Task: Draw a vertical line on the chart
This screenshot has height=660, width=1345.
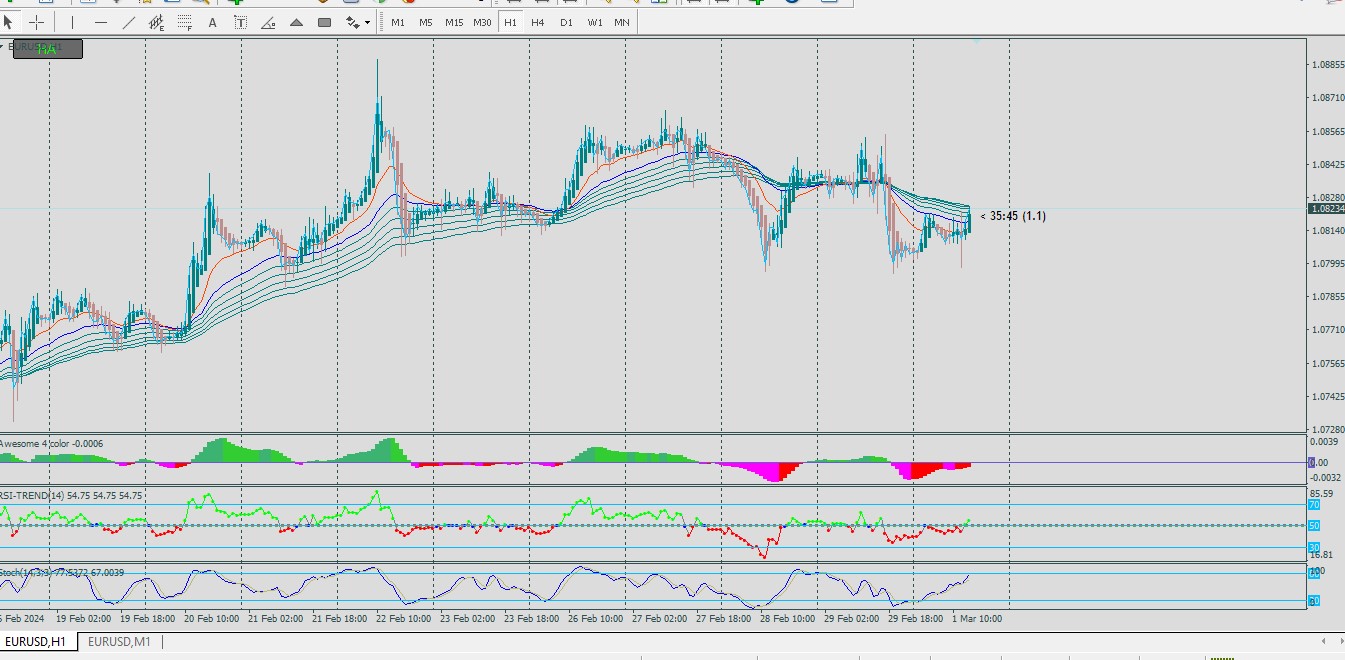Action: (72, 22)
